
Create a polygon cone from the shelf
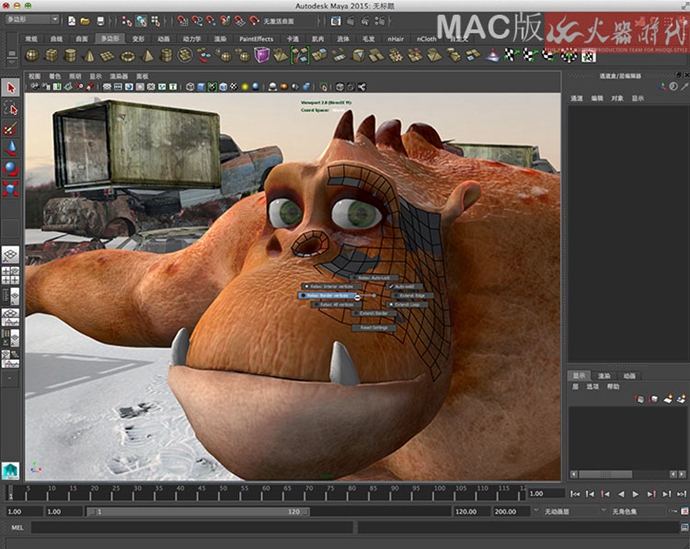tap(89, 56)
